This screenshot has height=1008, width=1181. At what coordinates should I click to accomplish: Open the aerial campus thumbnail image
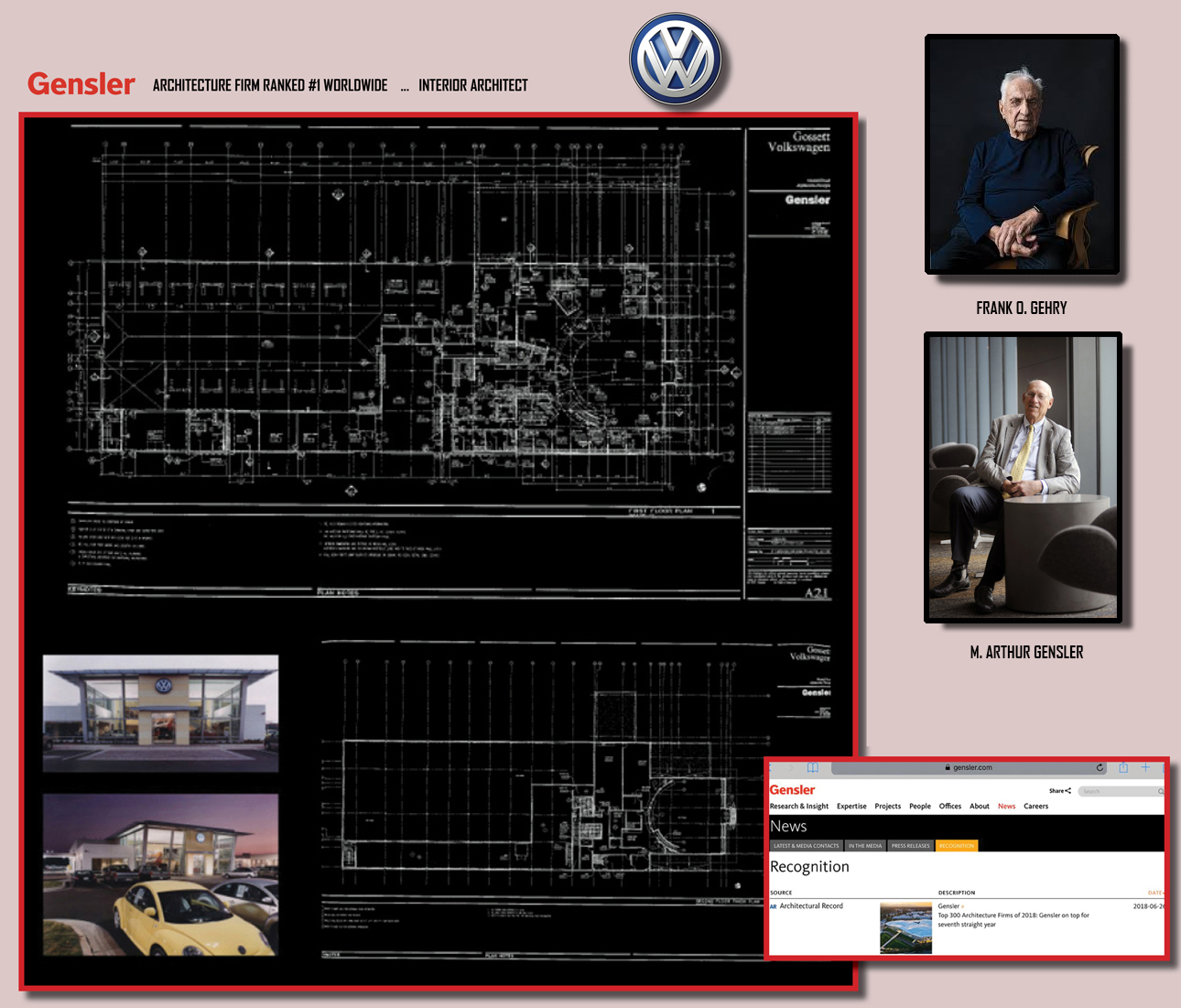coord(905,928)
